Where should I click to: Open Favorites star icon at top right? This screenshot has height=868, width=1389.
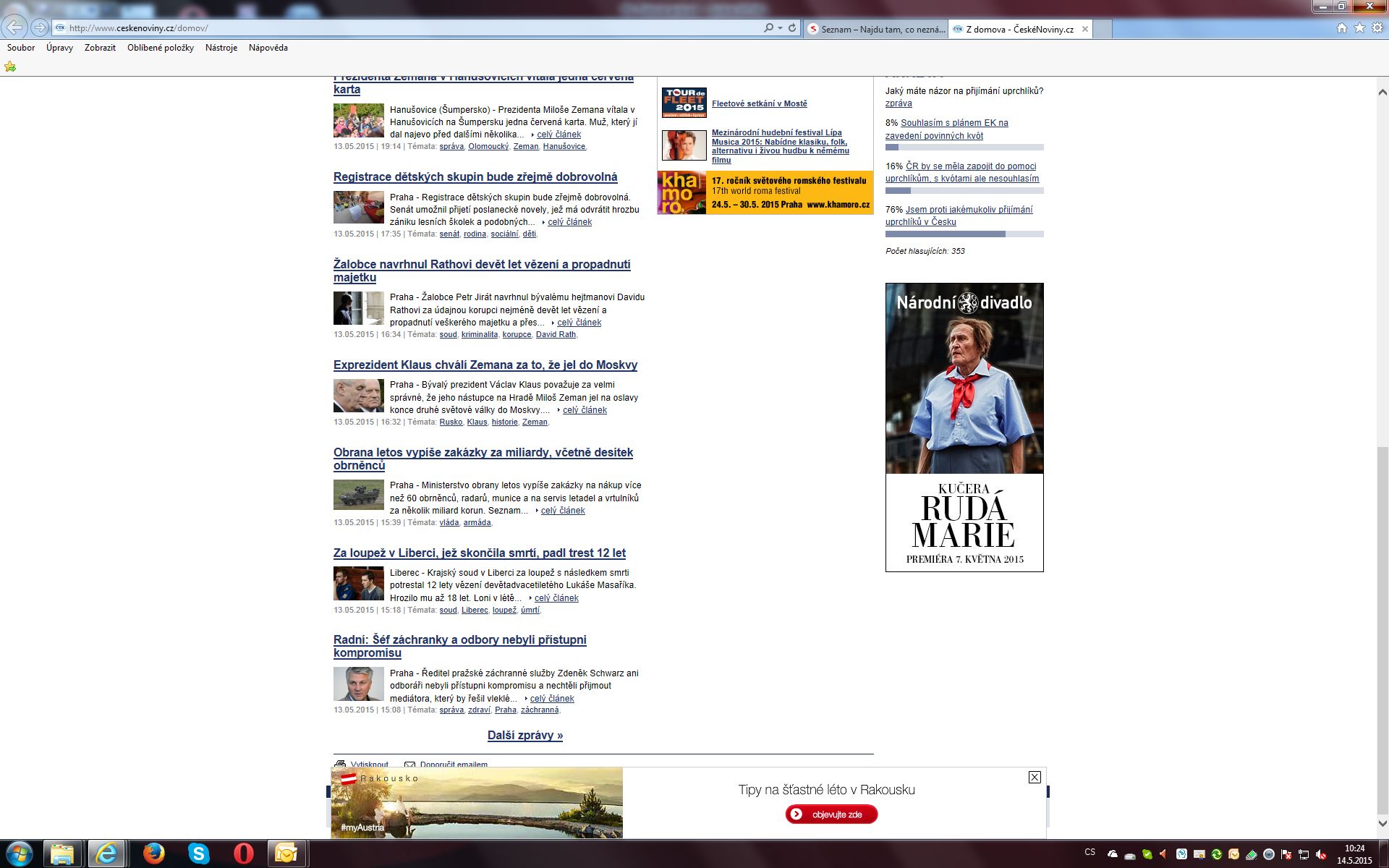coord(1360,28)
